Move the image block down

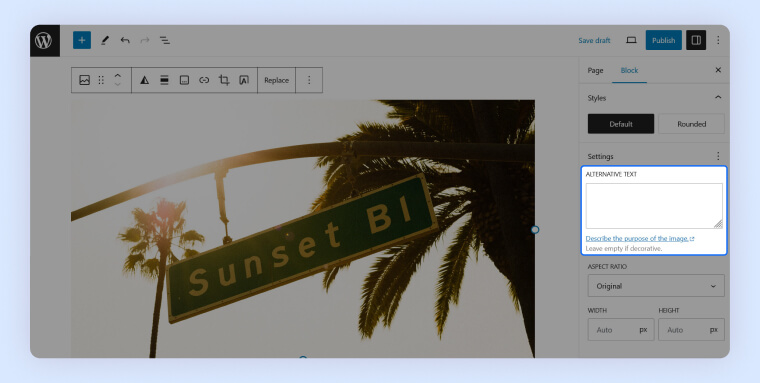click(x=117, y=84)
